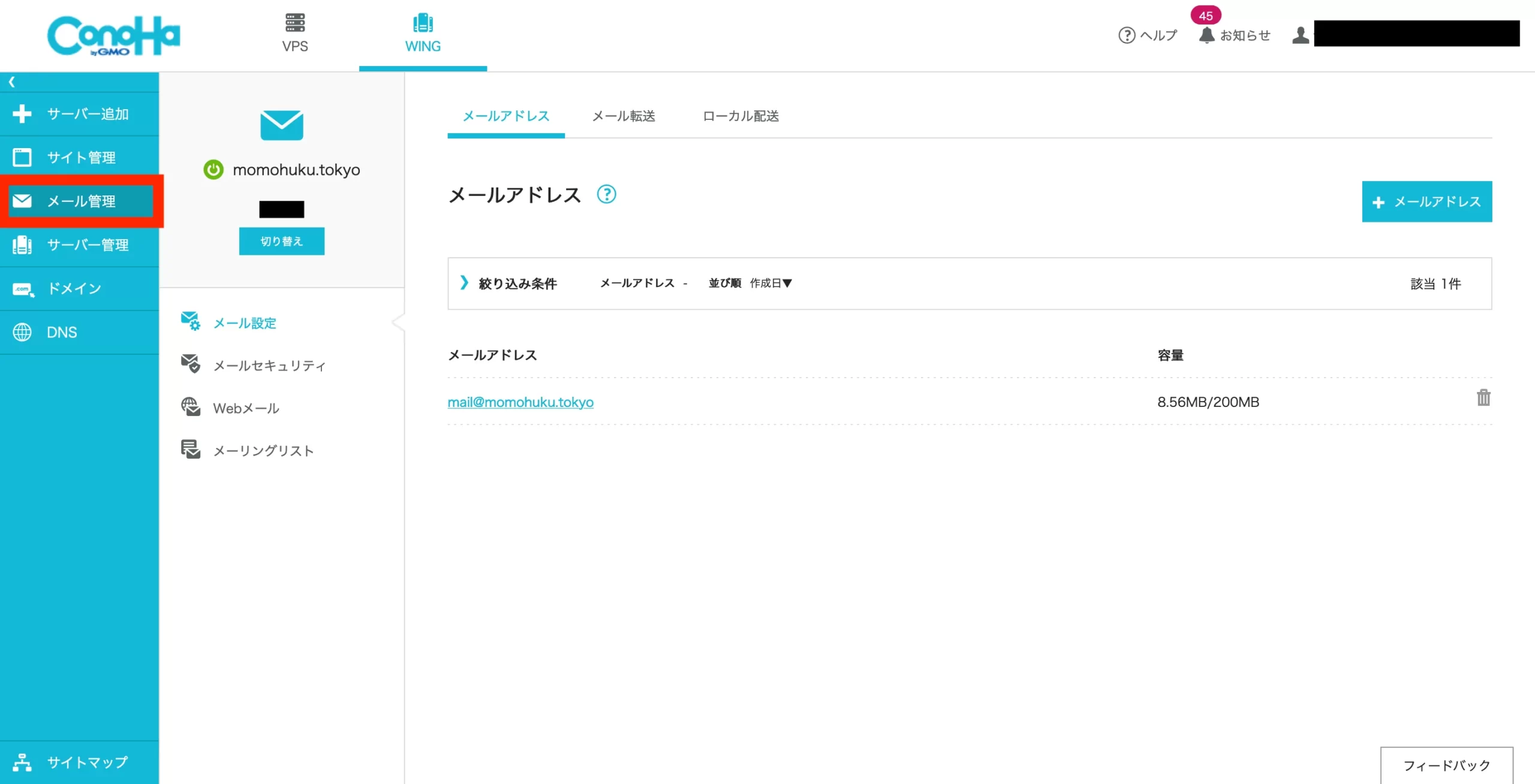Expand the 絞り込み条件 filter panel
The image size is (1535, 784).
[x=508, y=283]
